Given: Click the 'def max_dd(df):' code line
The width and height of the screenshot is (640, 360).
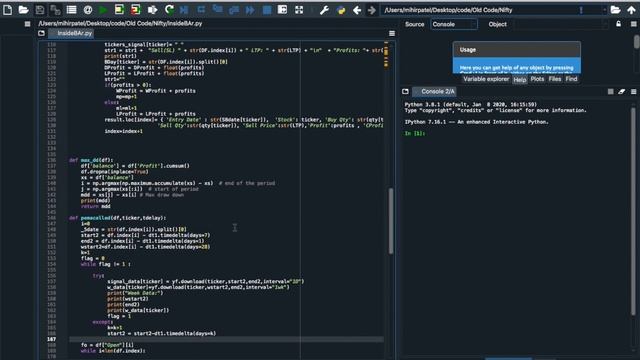Looking at the screenshot, I should 91,160.
